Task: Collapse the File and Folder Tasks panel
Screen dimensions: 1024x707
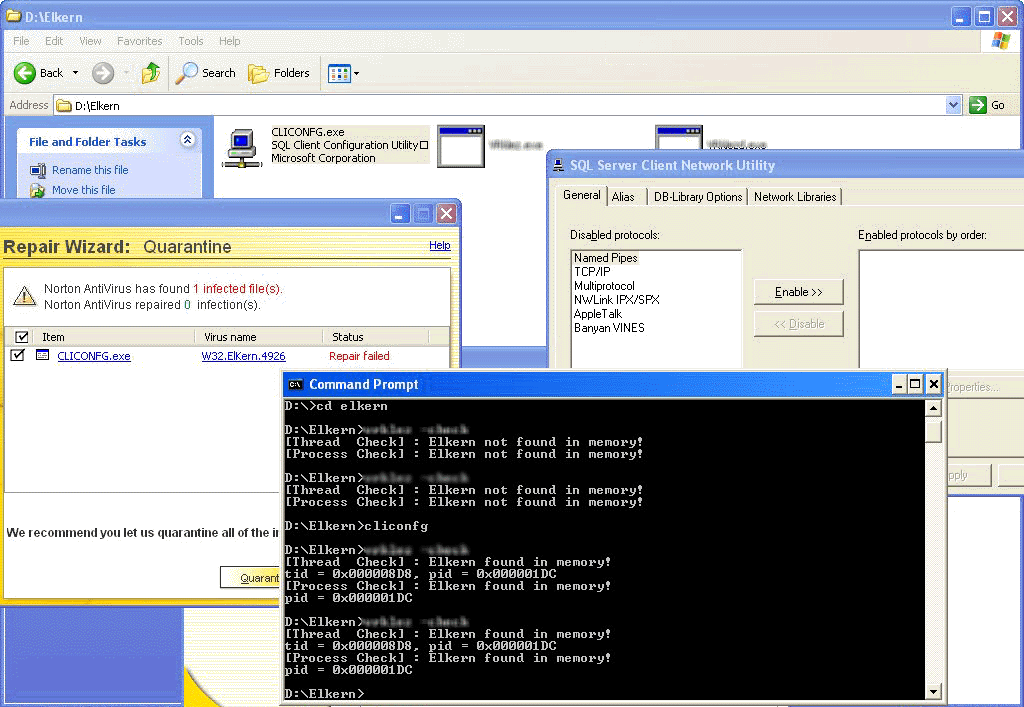Action: pyautogui.click(x=187, y=141)
